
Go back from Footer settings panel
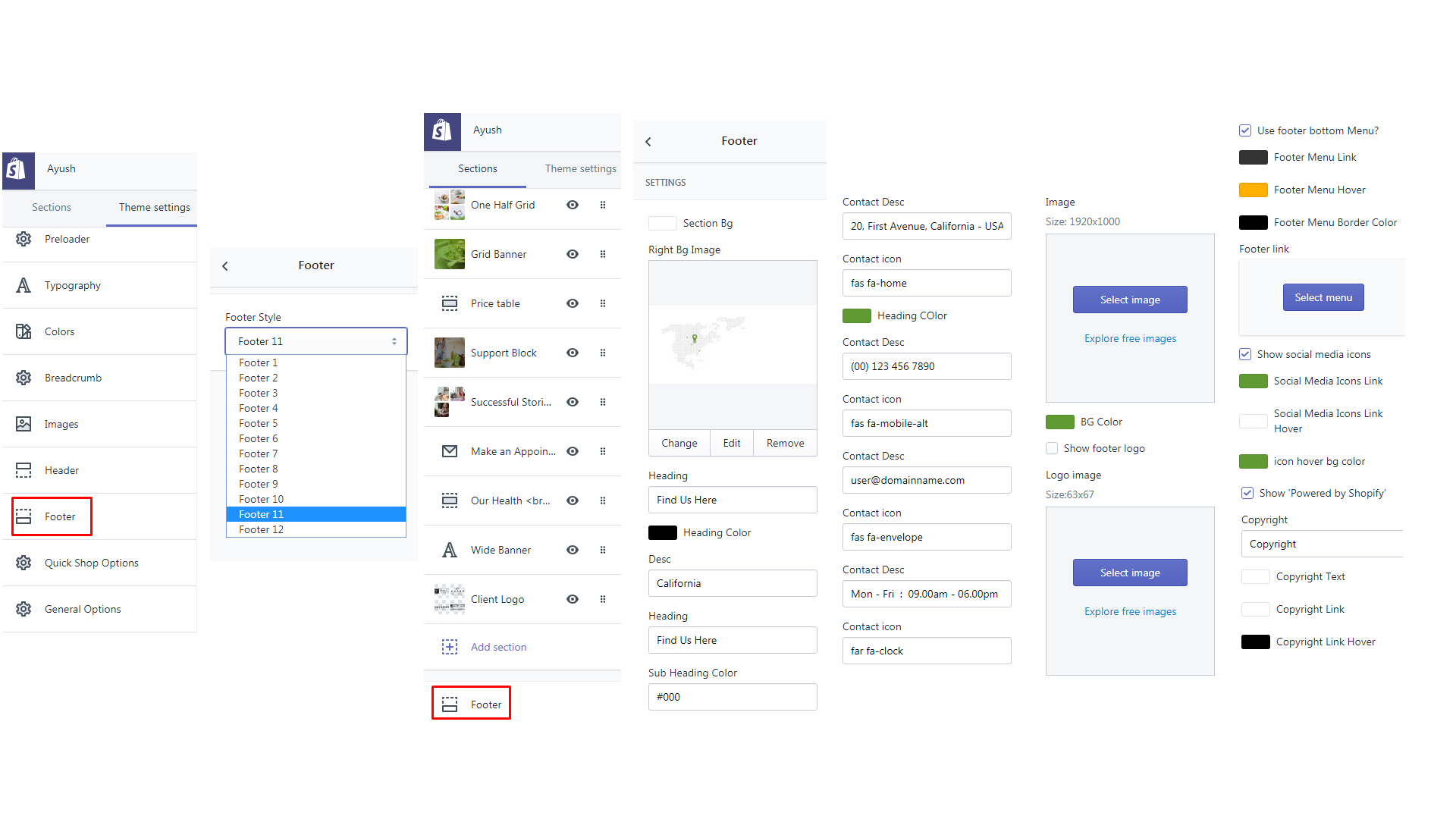point(648,142)
